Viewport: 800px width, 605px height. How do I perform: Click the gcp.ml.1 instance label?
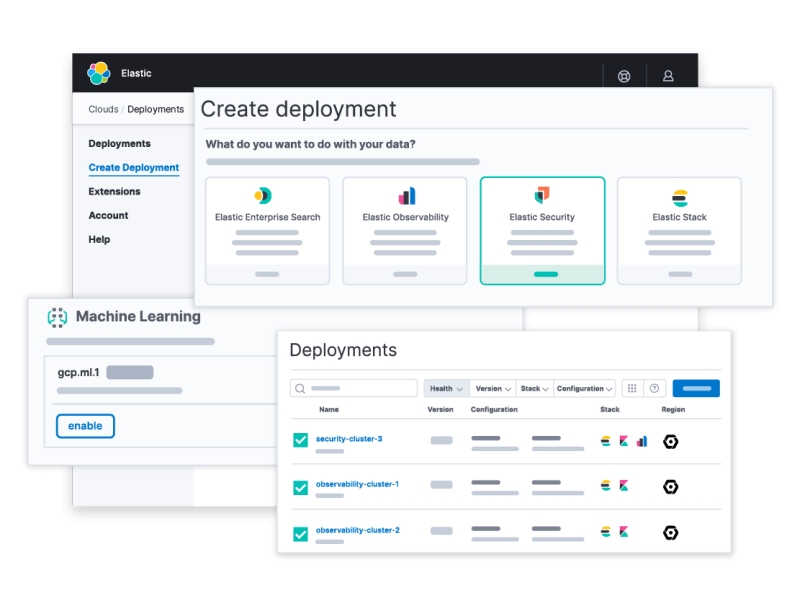pyautogui.click(x=78, y=372)
